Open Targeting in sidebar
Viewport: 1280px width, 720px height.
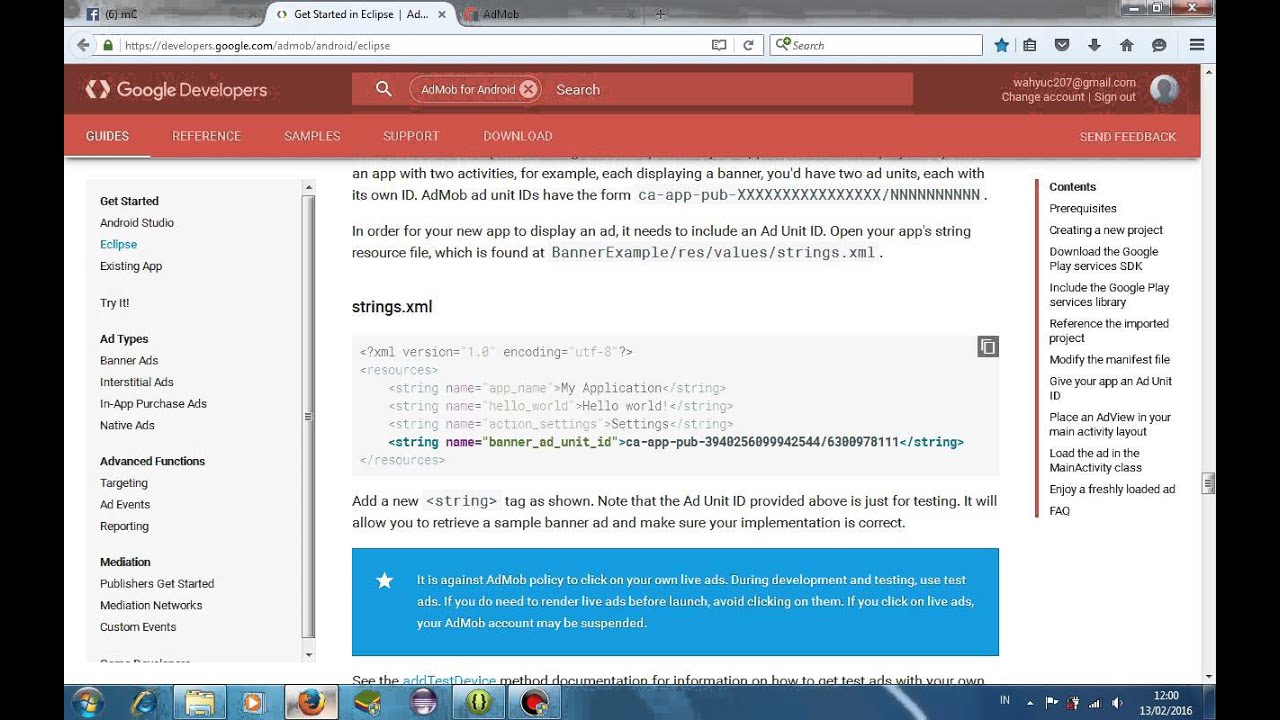124,483
